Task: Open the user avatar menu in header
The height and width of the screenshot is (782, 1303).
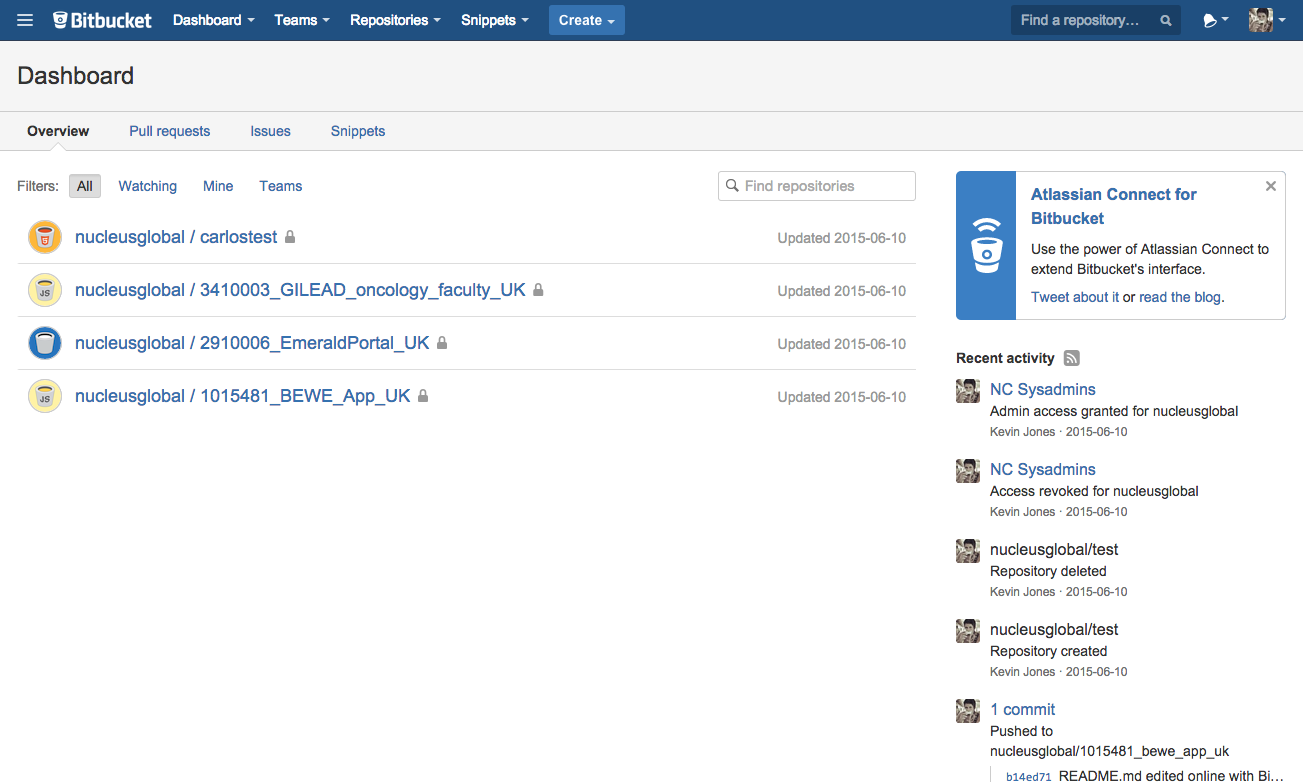Action: pyautogui.click(x=1267, y=20)
